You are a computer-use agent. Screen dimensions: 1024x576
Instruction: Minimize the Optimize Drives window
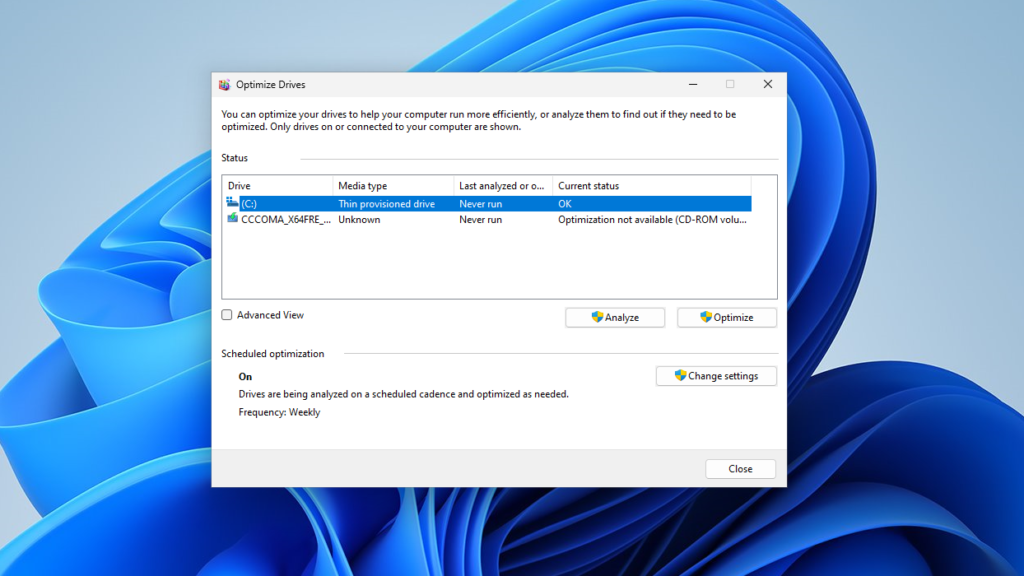[693, 84]
